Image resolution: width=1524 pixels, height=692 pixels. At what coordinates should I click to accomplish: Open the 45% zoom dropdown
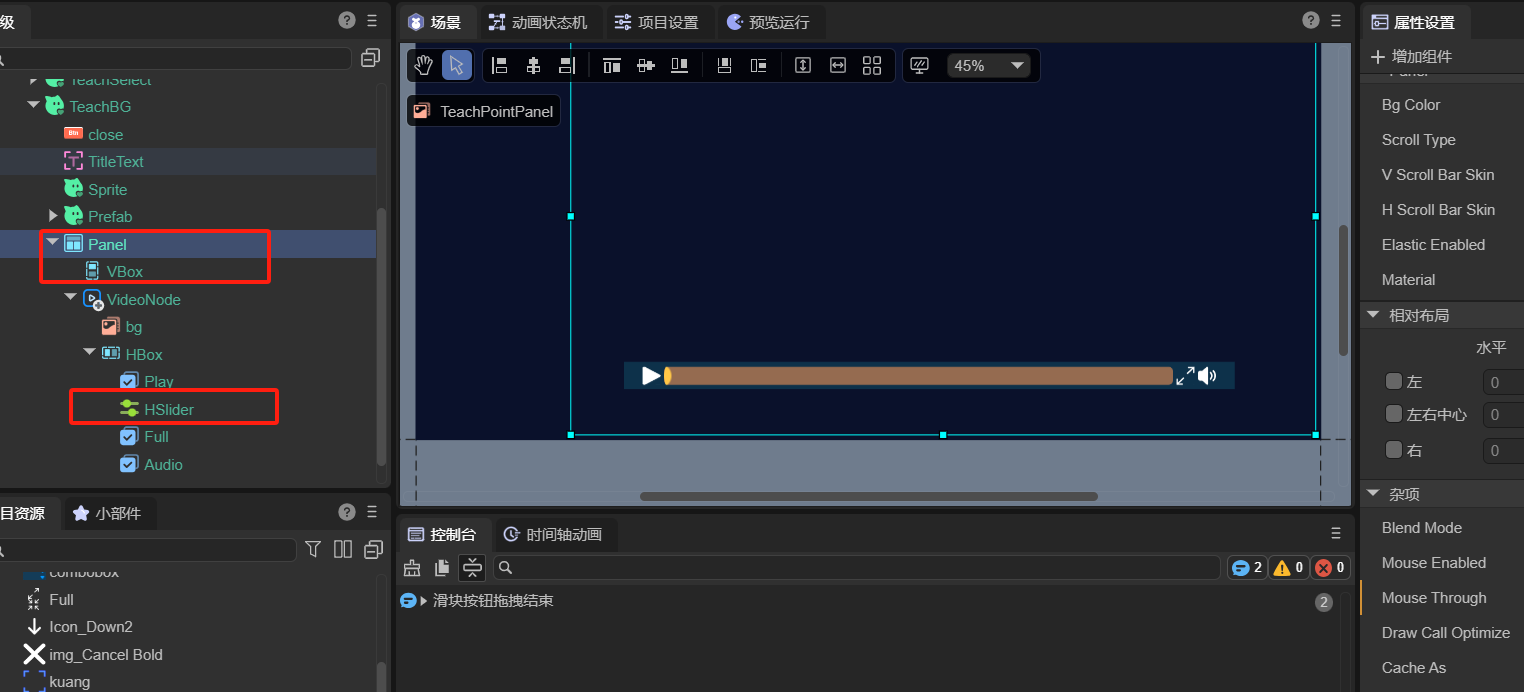pyautogui.click(x=988, y=66)
